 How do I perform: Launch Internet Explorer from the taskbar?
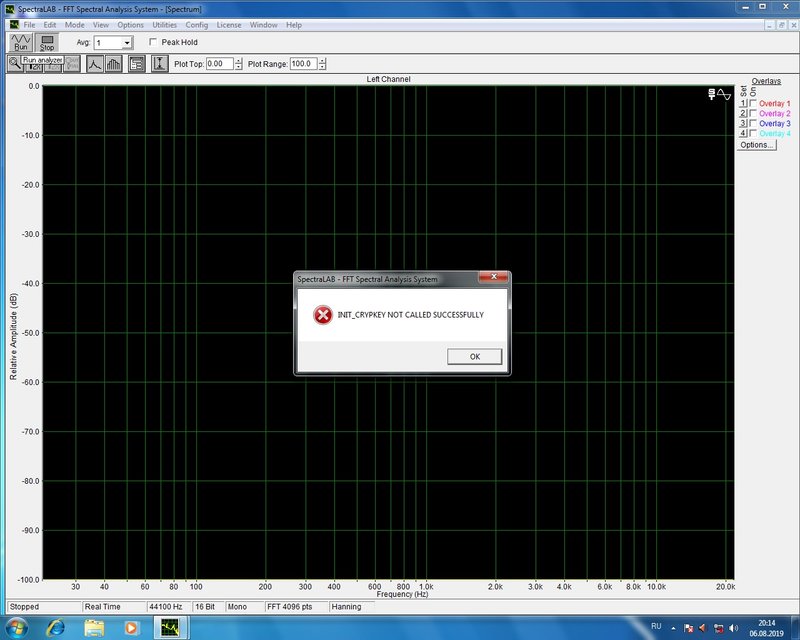point(56,627)
